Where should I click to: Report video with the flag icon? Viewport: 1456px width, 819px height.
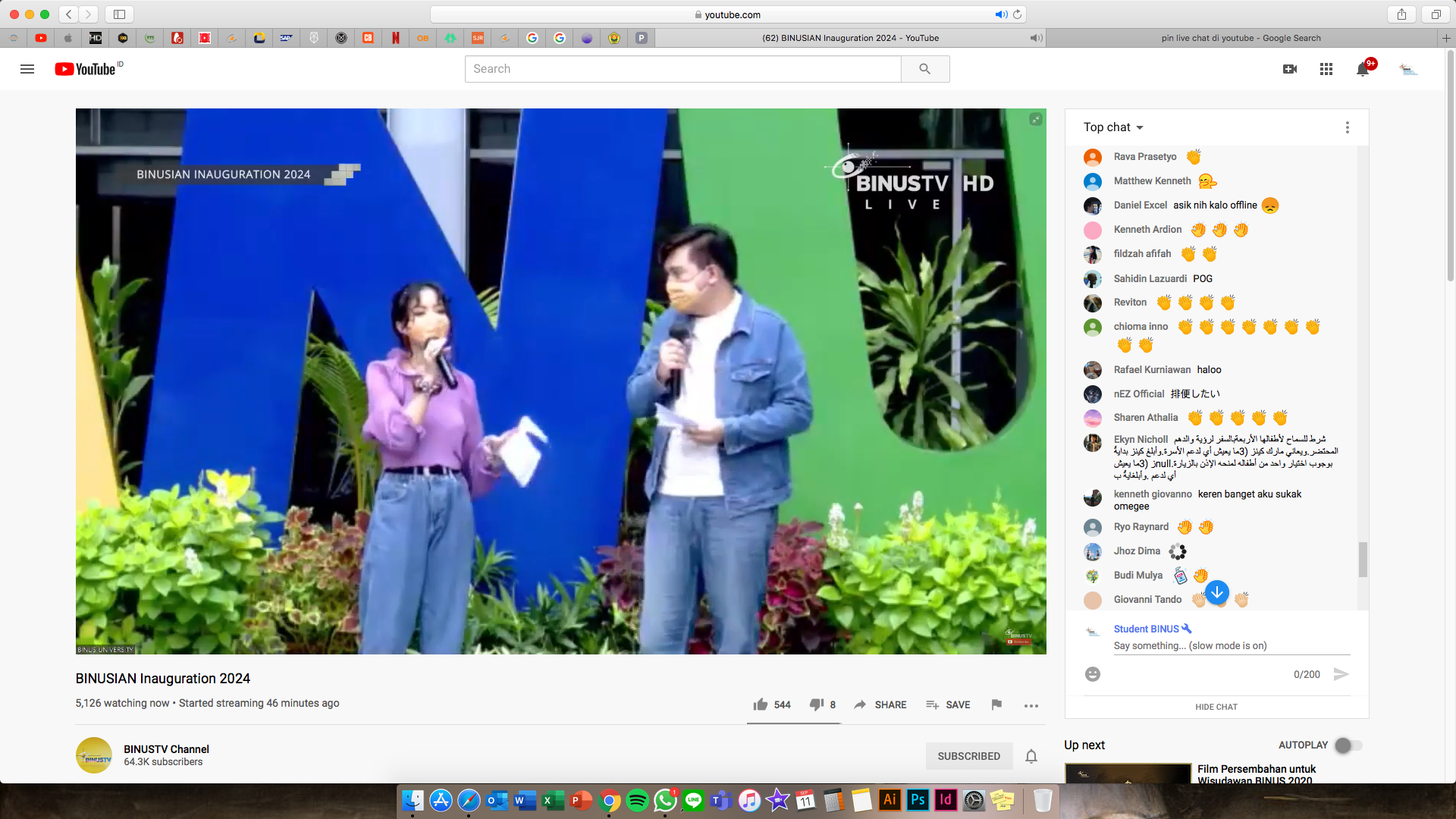[996, 704]
